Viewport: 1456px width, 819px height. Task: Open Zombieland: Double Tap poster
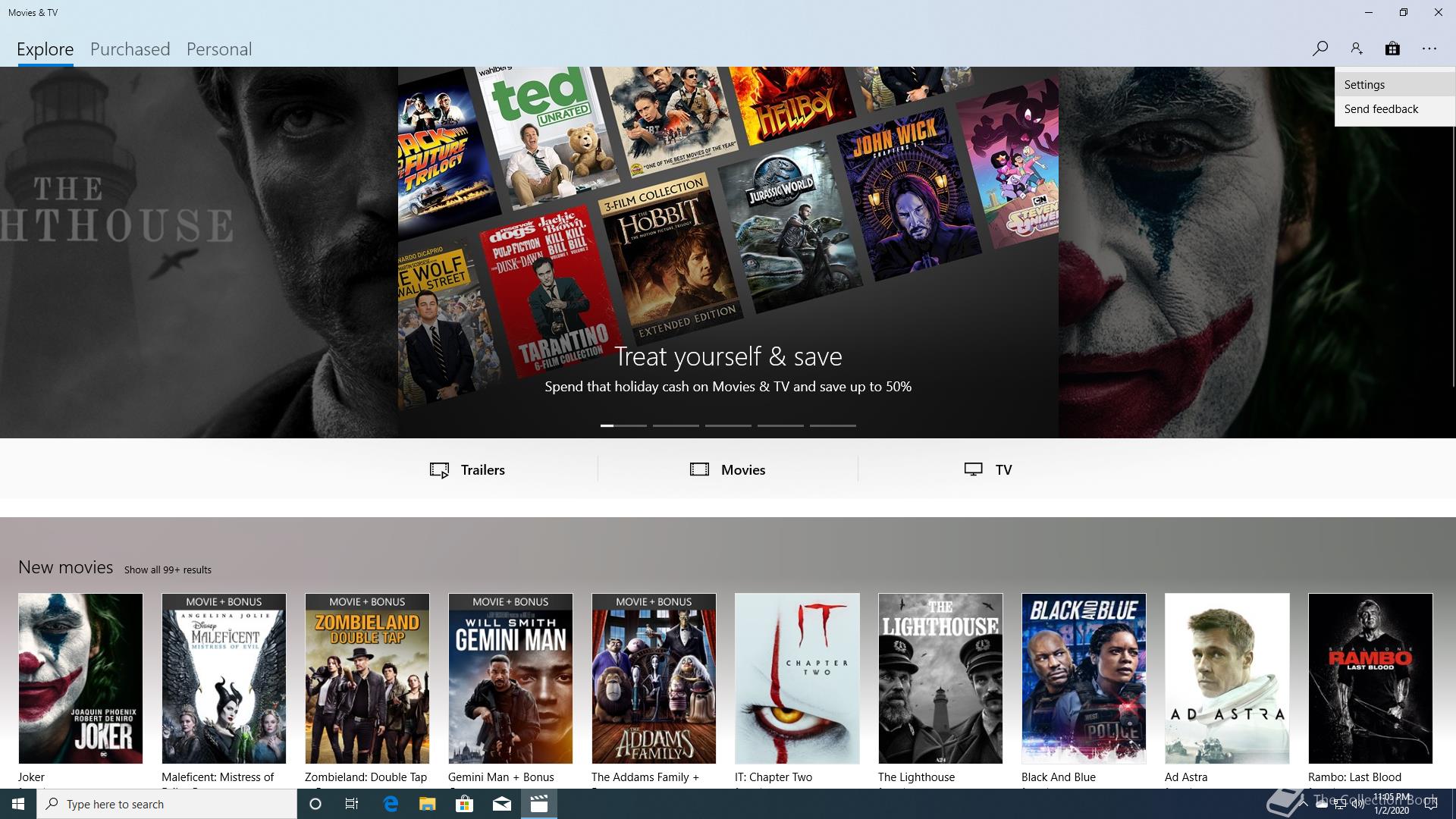click(x=367, y=679)
